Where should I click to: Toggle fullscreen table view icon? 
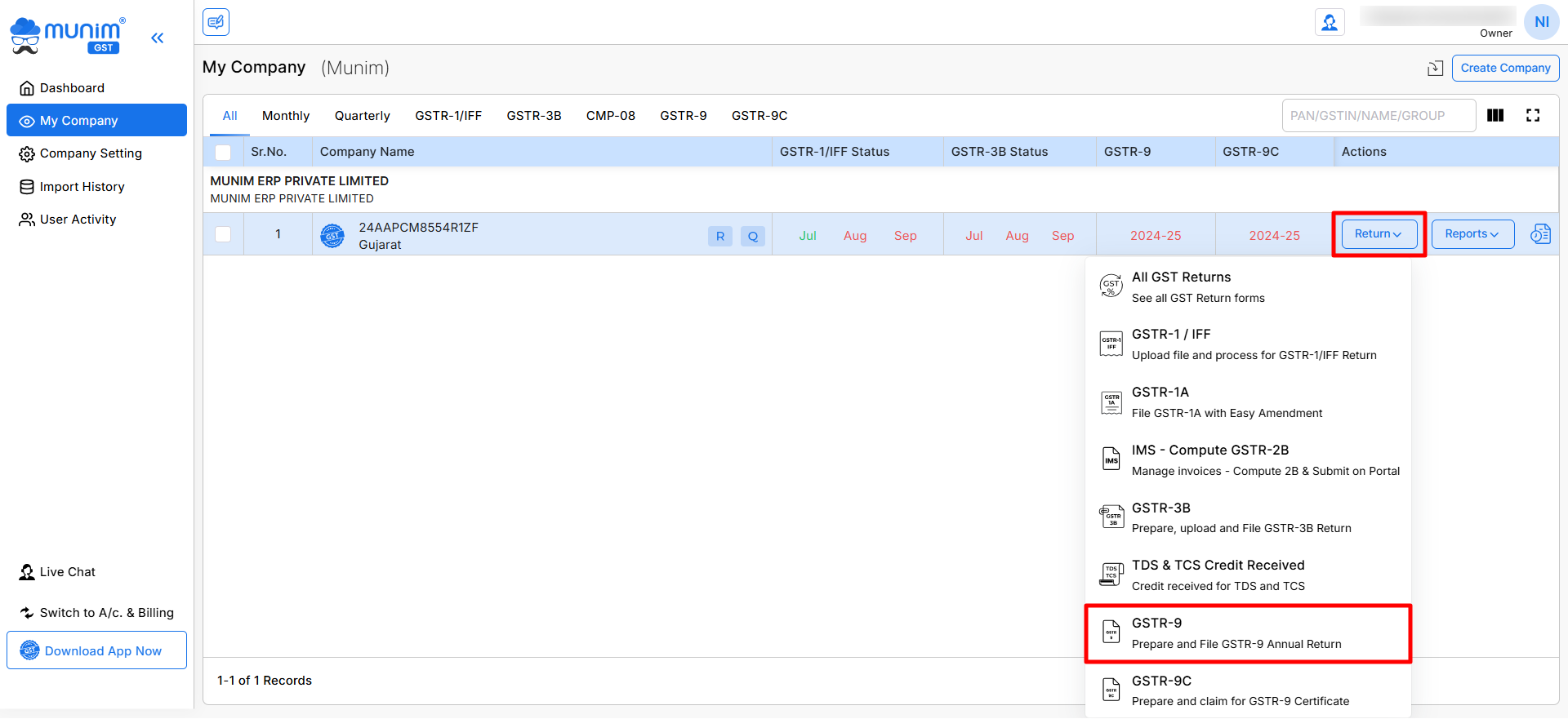pos(1533,115)
